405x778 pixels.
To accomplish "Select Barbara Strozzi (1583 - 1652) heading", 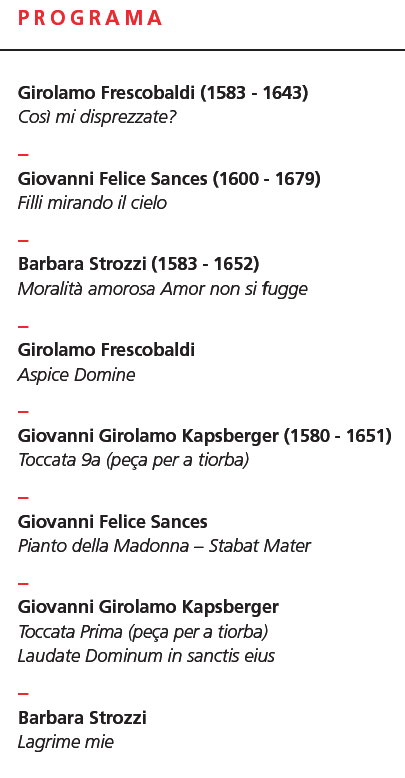I will point(138,264).
